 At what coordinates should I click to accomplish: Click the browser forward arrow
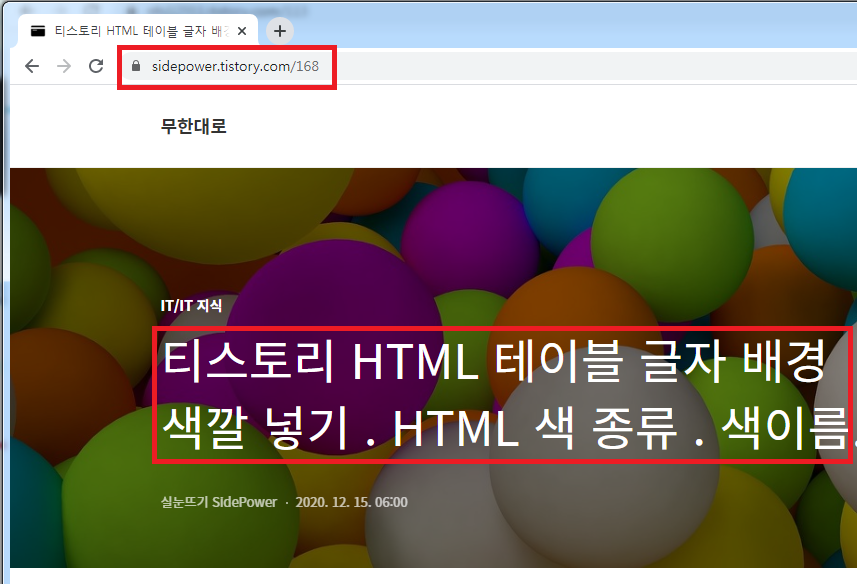[x=64, y=66]
